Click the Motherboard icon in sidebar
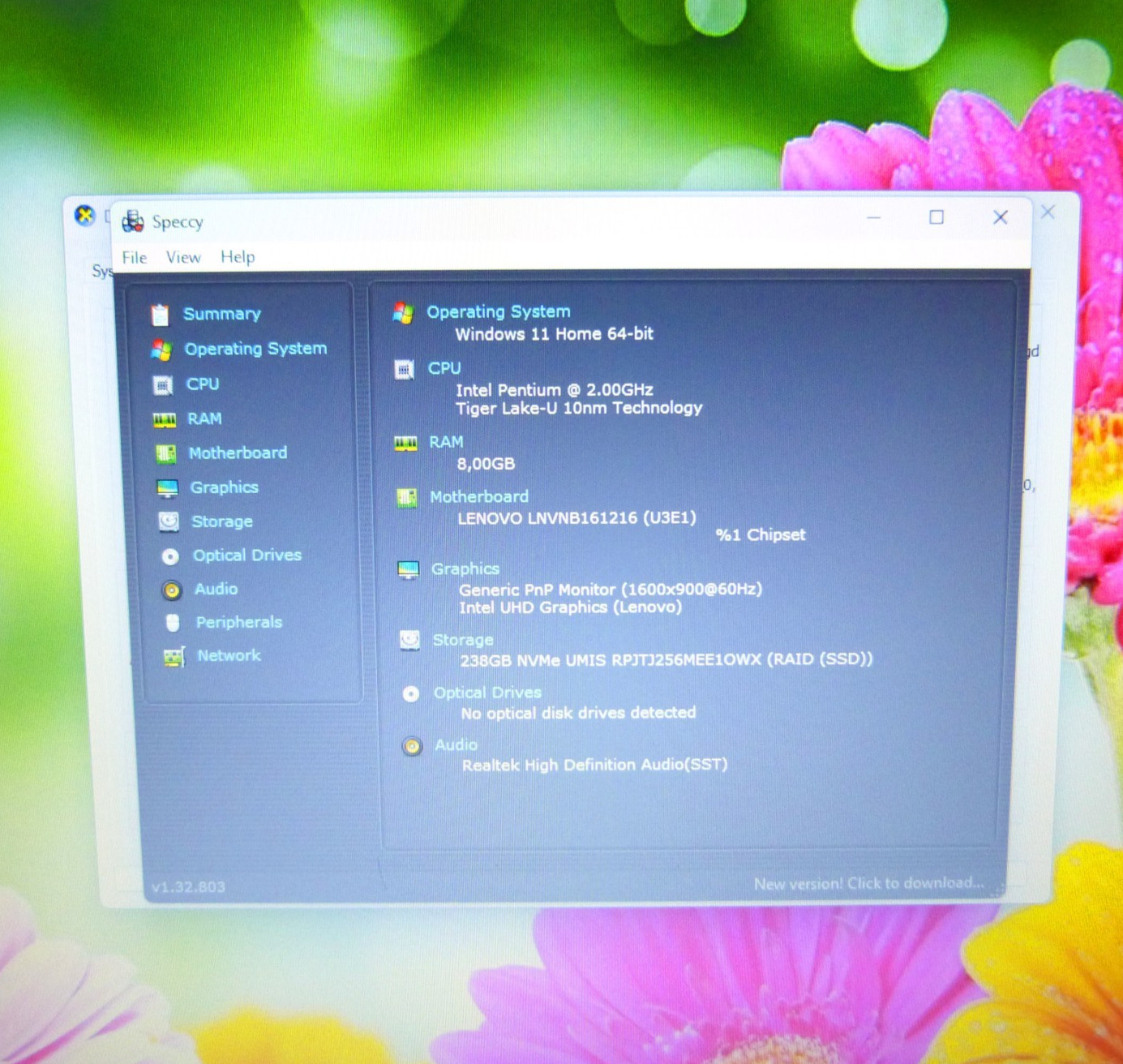This screenshot has width=1123, height=1064. [166, 453]
